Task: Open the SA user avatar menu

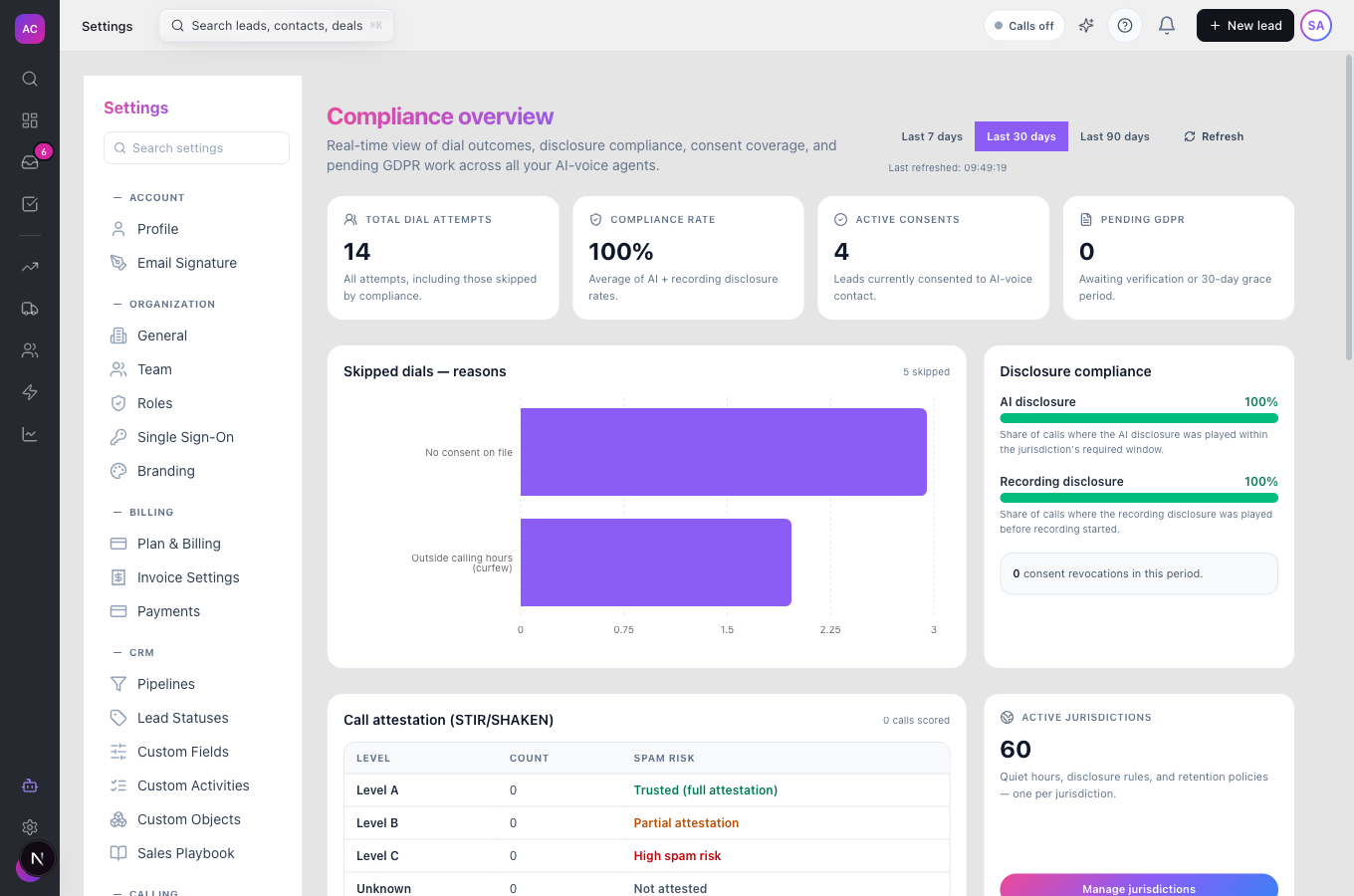Action: [1316, 26]
